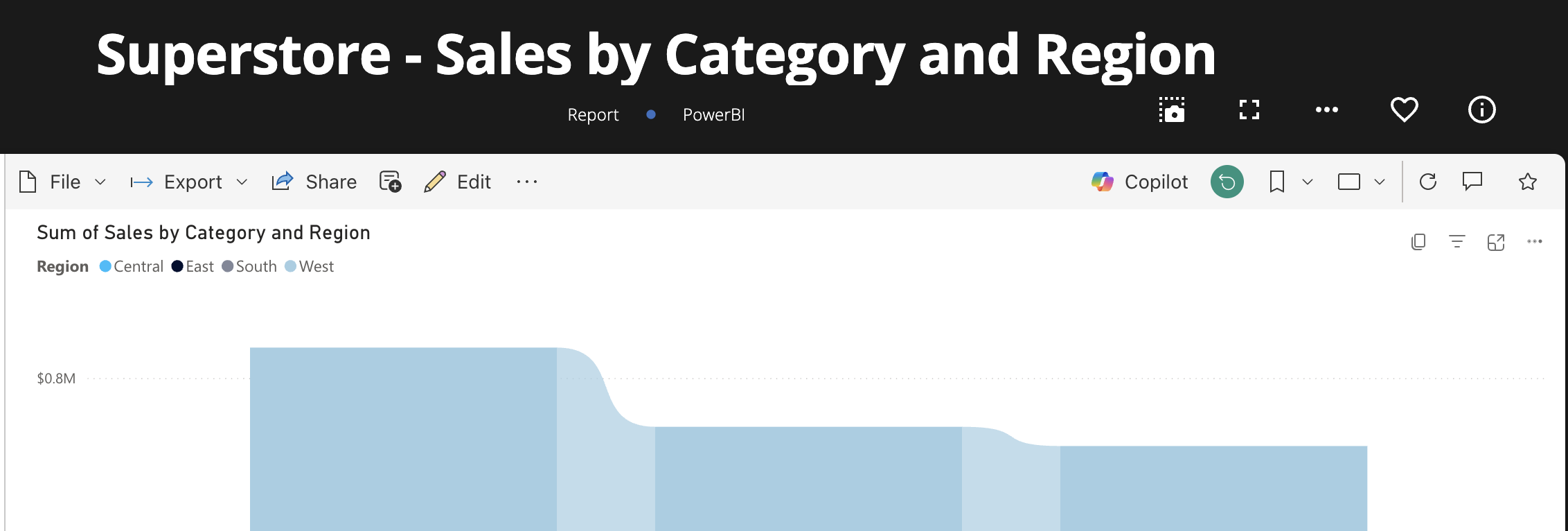Open the Copilot assistant
1568x531 pixels.
[x=1139, y=182]
